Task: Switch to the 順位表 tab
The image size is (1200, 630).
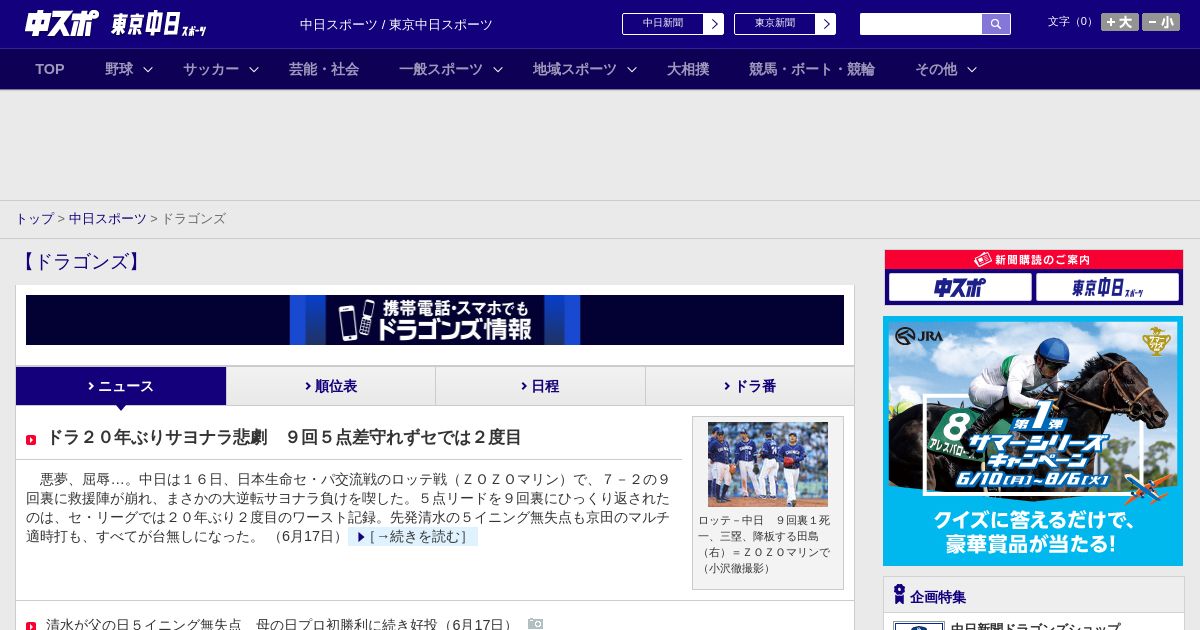Action: 331,386
